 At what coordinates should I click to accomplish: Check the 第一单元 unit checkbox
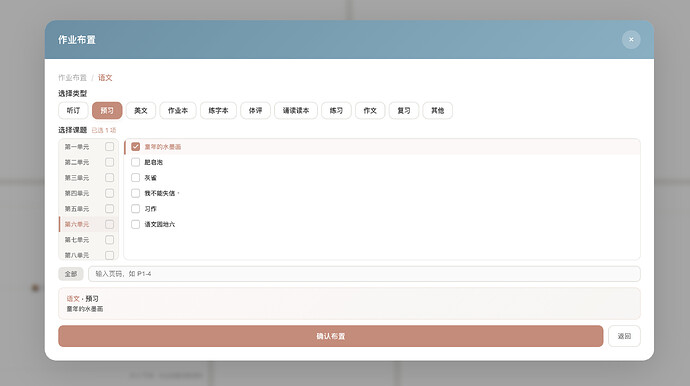tap(110, 147)
